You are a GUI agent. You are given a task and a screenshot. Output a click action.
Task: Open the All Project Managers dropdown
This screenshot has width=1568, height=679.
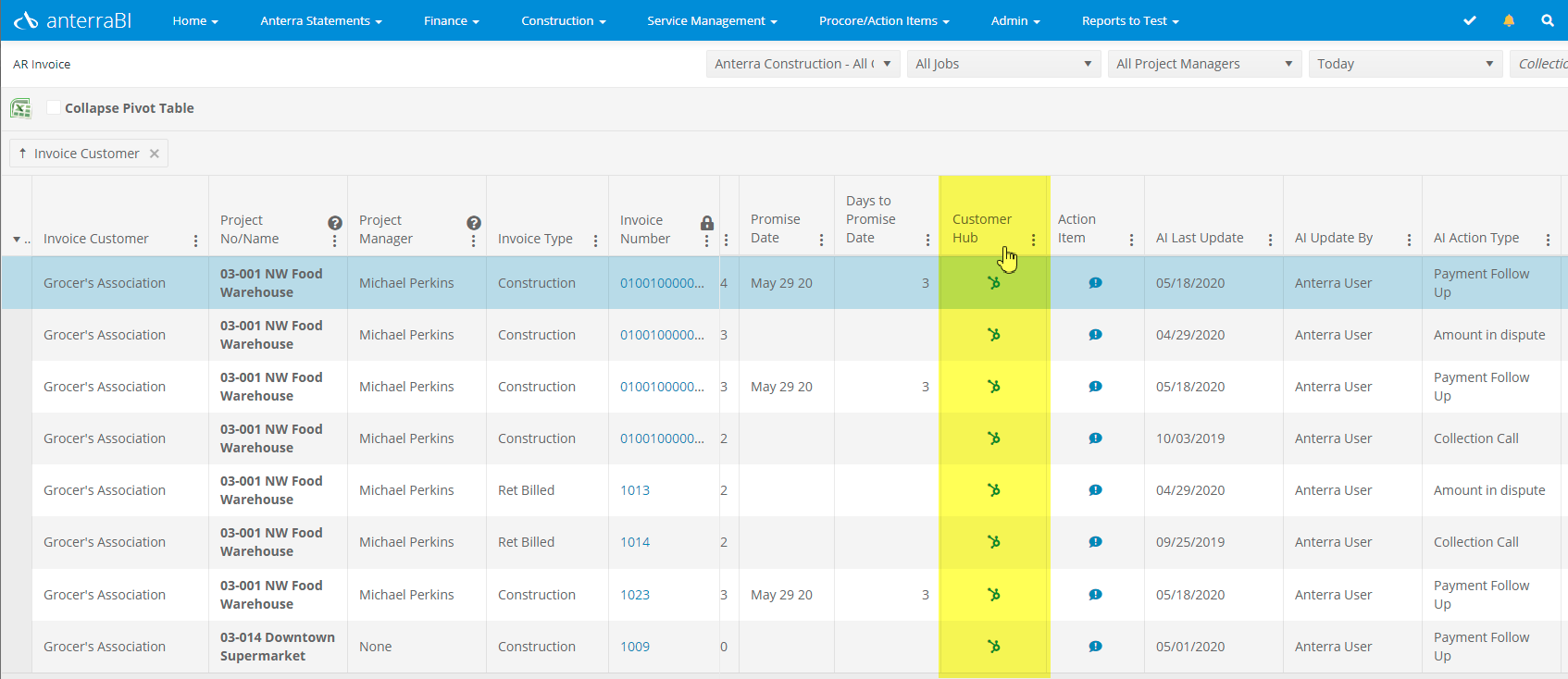pos(1203,64)
